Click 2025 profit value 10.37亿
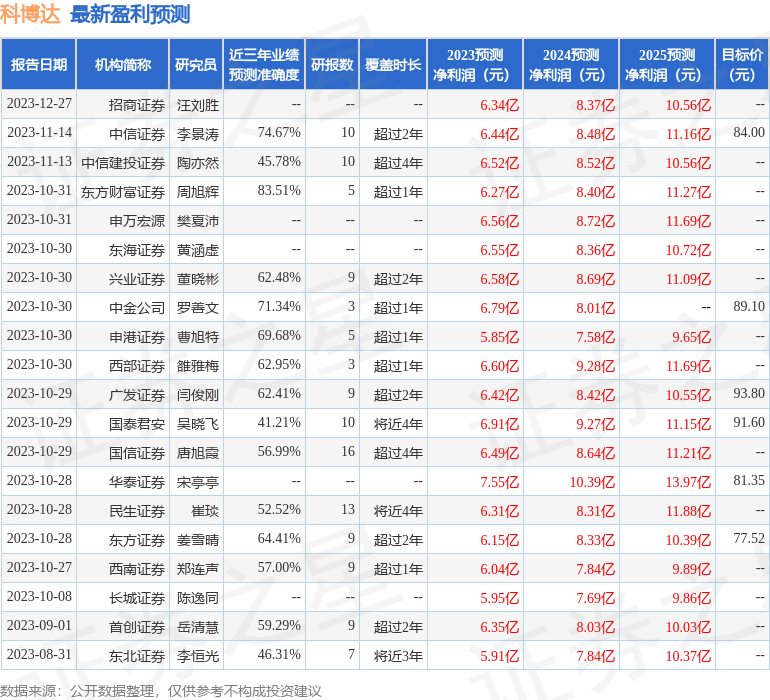The height and width of the screenshot is (700, 770). (x=688, y=656)
